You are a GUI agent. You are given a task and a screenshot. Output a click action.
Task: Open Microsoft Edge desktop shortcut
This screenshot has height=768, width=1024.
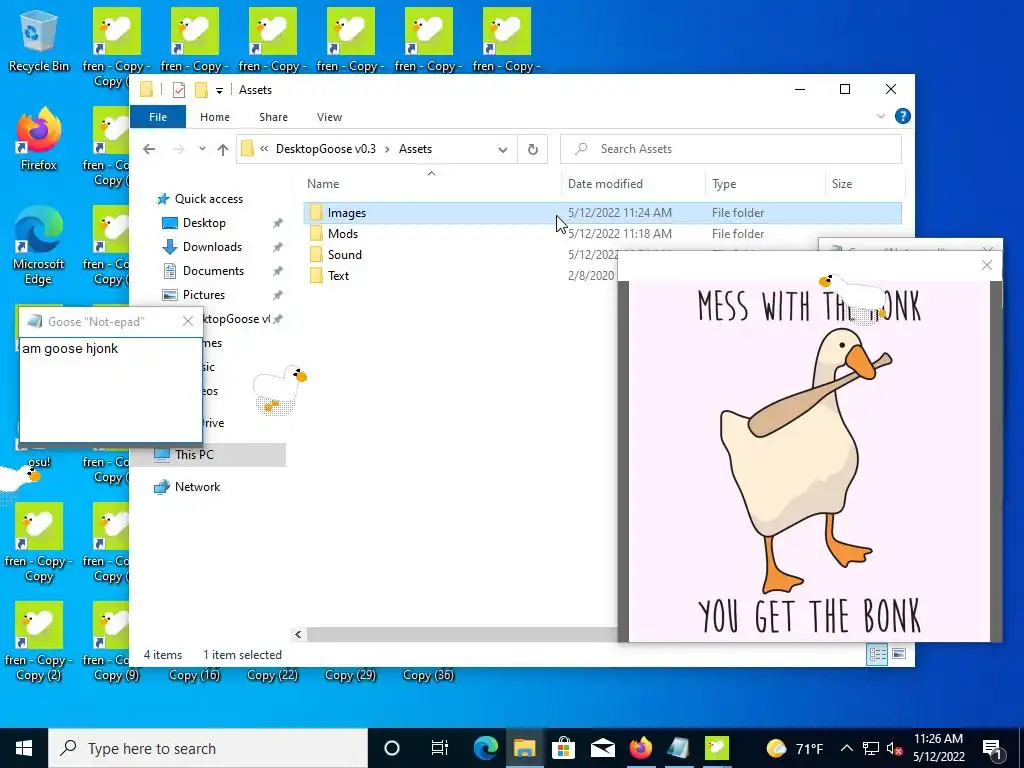tap(39, 246)
